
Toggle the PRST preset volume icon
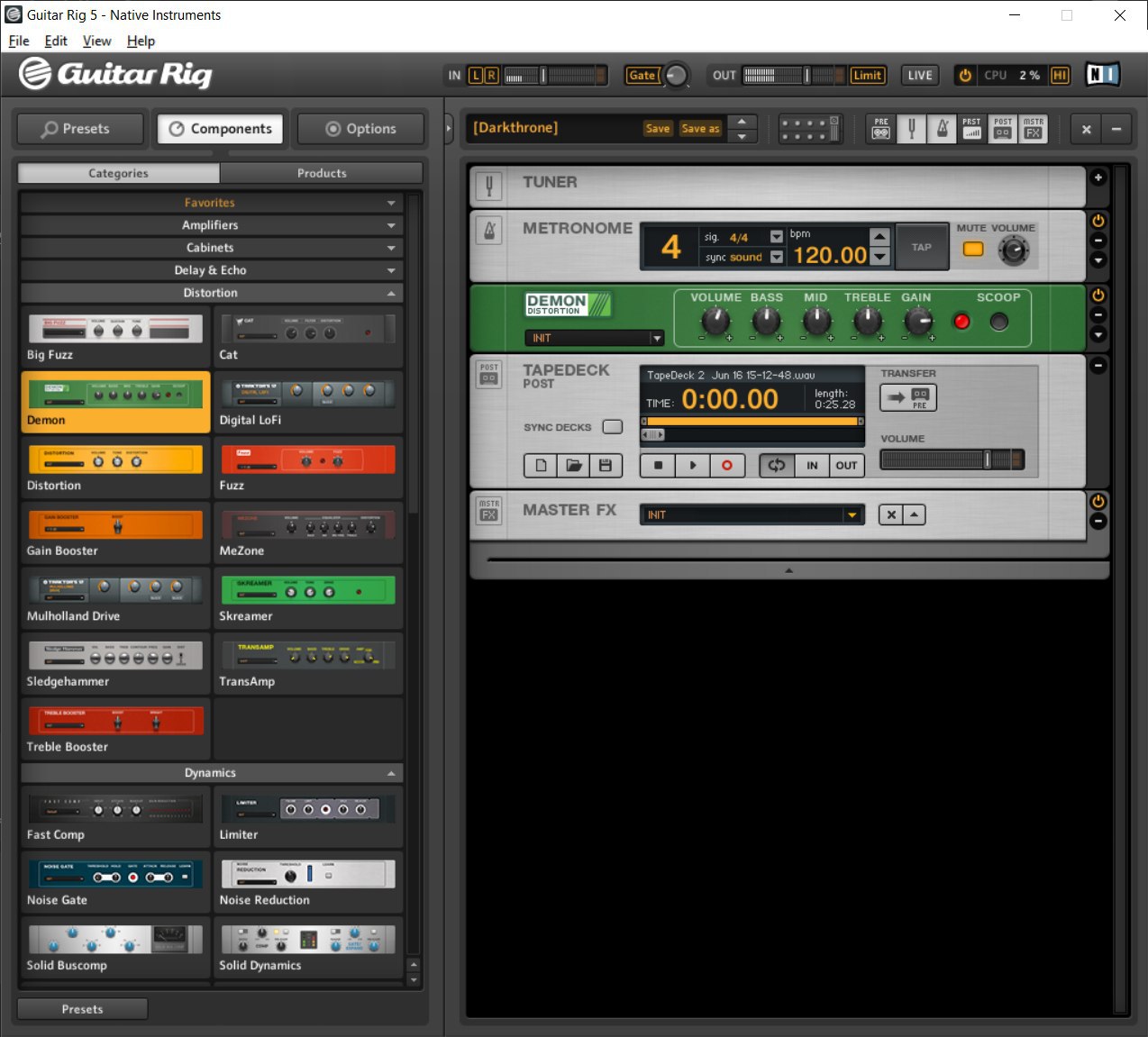click(971, 129)
